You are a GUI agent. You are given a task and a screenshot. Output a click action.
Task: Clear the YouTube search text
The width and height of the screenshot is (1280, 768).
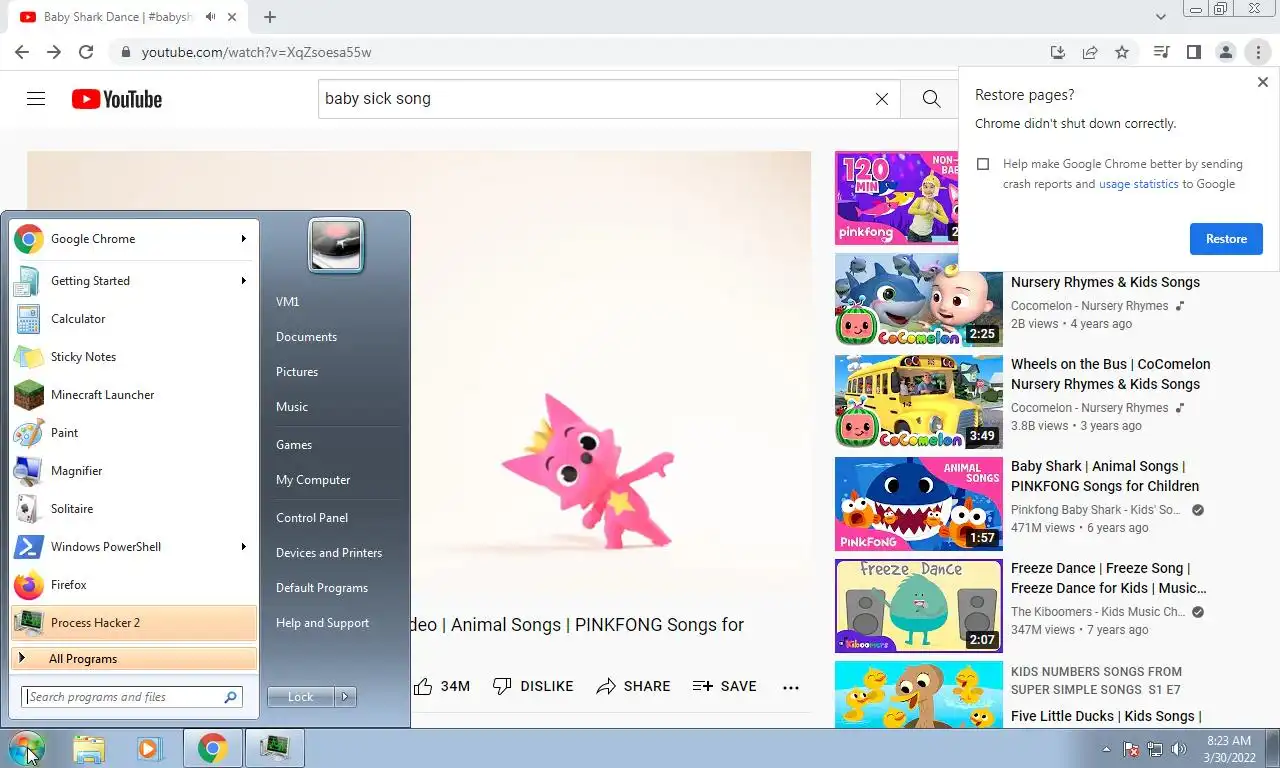[882, 99]
